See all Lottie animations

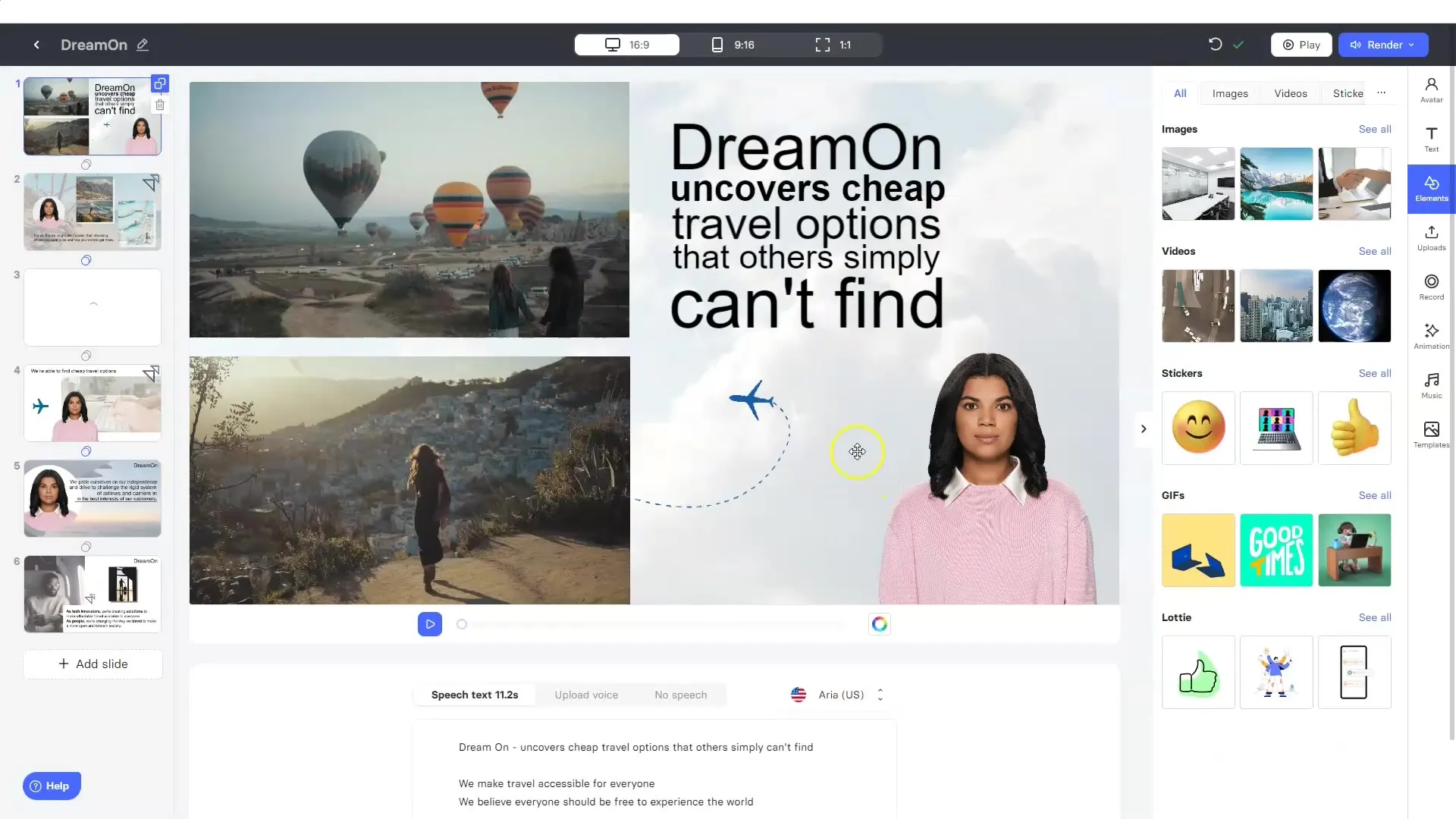click(x=1374, y=617)
